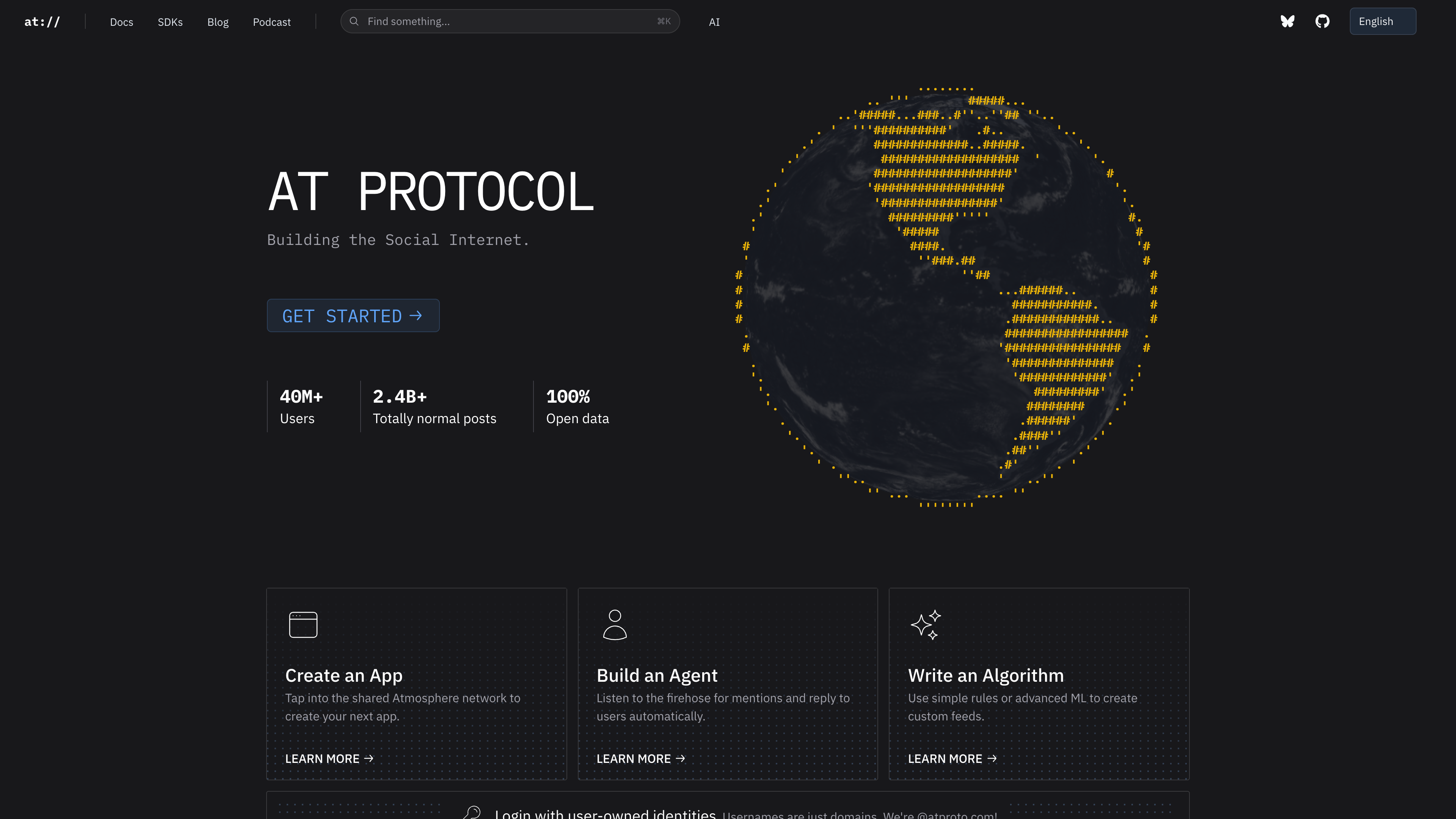Focus the Find something search field
Image resolution: width=1456 pixels, height=819 pixels.
[510, 22]
